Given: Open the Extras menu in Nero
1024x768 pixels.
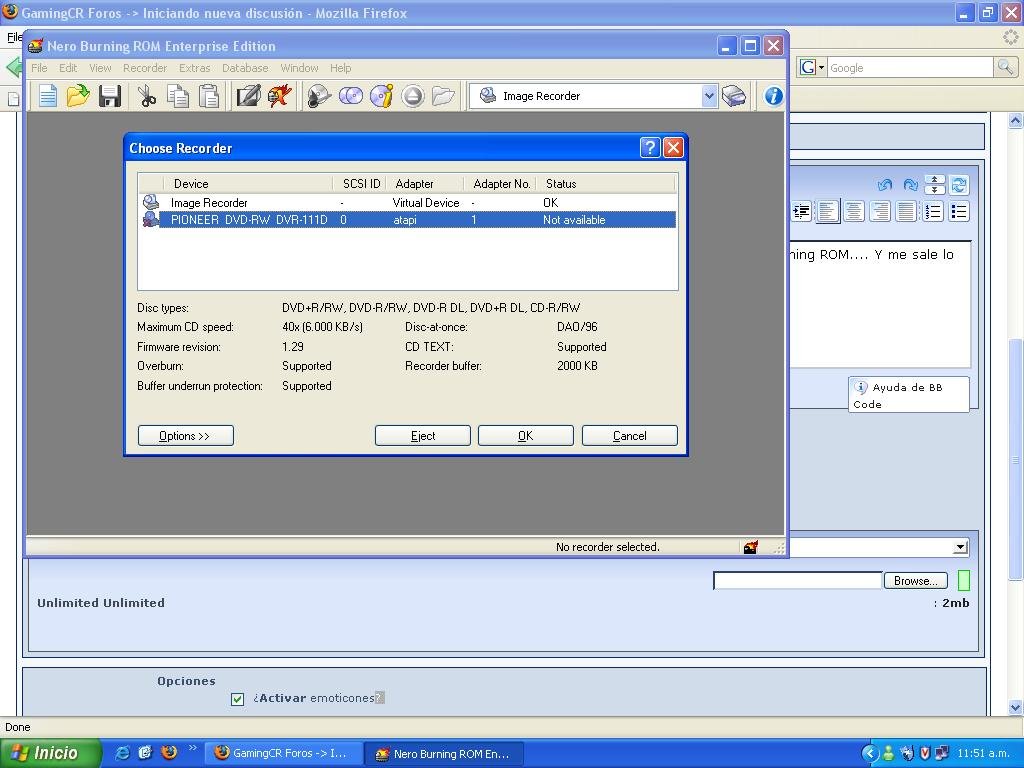Looking at the screenshot, I should point(195,68).
